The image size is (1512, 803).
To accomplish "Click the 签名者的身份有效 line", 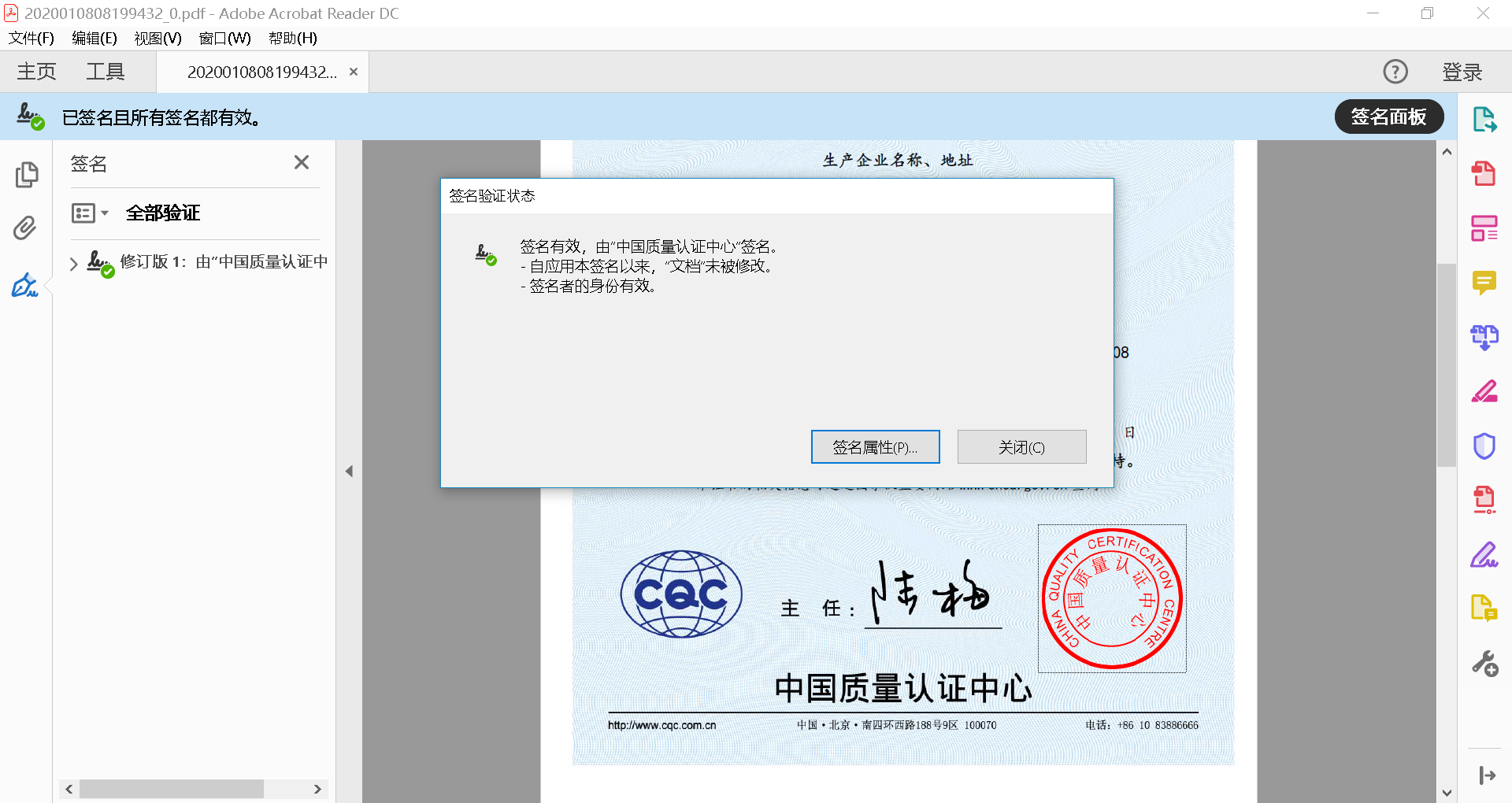I will click(589, 286).
